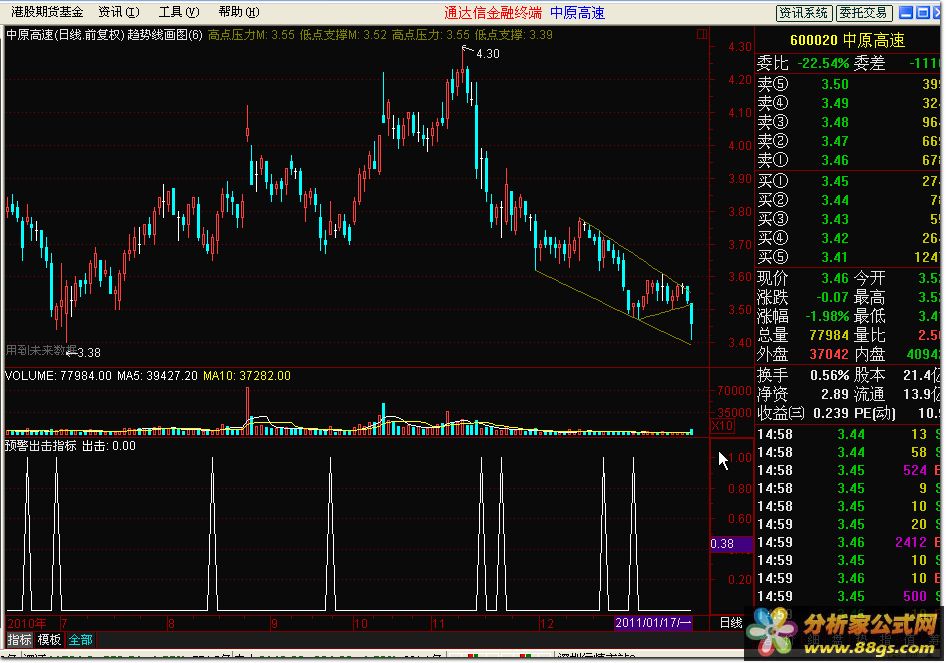Select the 卖⑤ 3.50 ask row
The width and height of the screenshot is (946, 663).
(x=847, y=84)
